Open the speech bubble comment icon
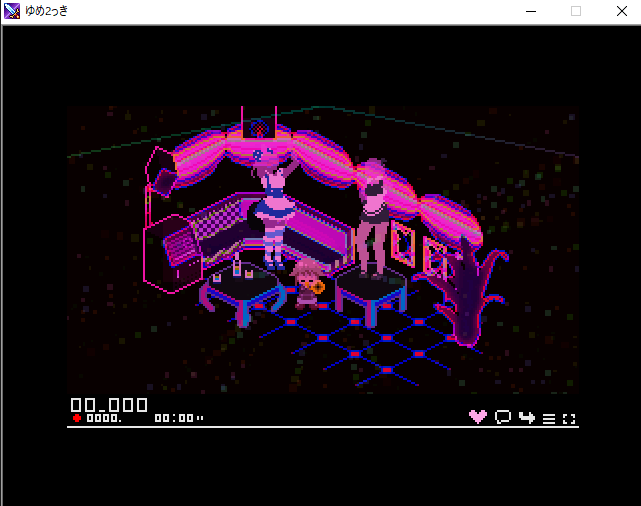The height and width of the screenshot is (506, 641). tap(503, 417)
